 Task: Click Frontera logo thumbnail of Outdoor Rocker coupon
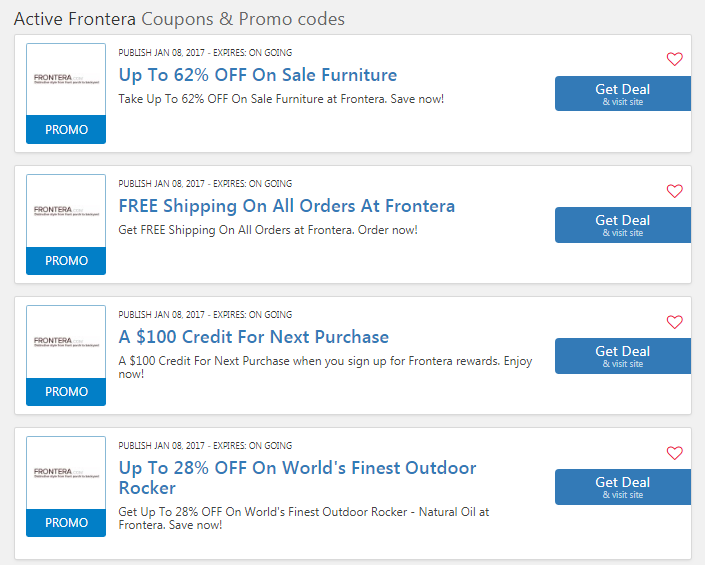tap(66, 473)
